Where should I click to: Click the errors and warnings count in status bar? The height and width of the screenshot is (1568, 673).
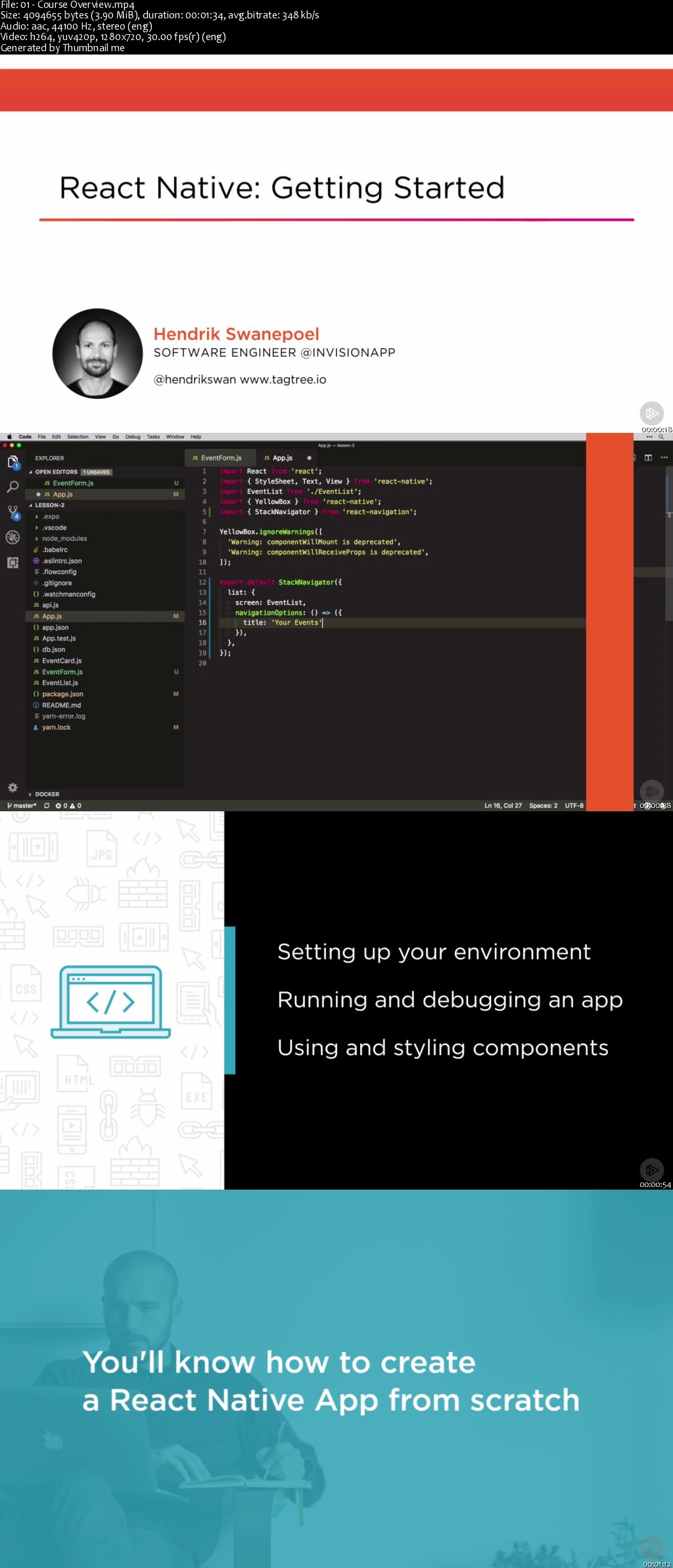tap(68, 805)
